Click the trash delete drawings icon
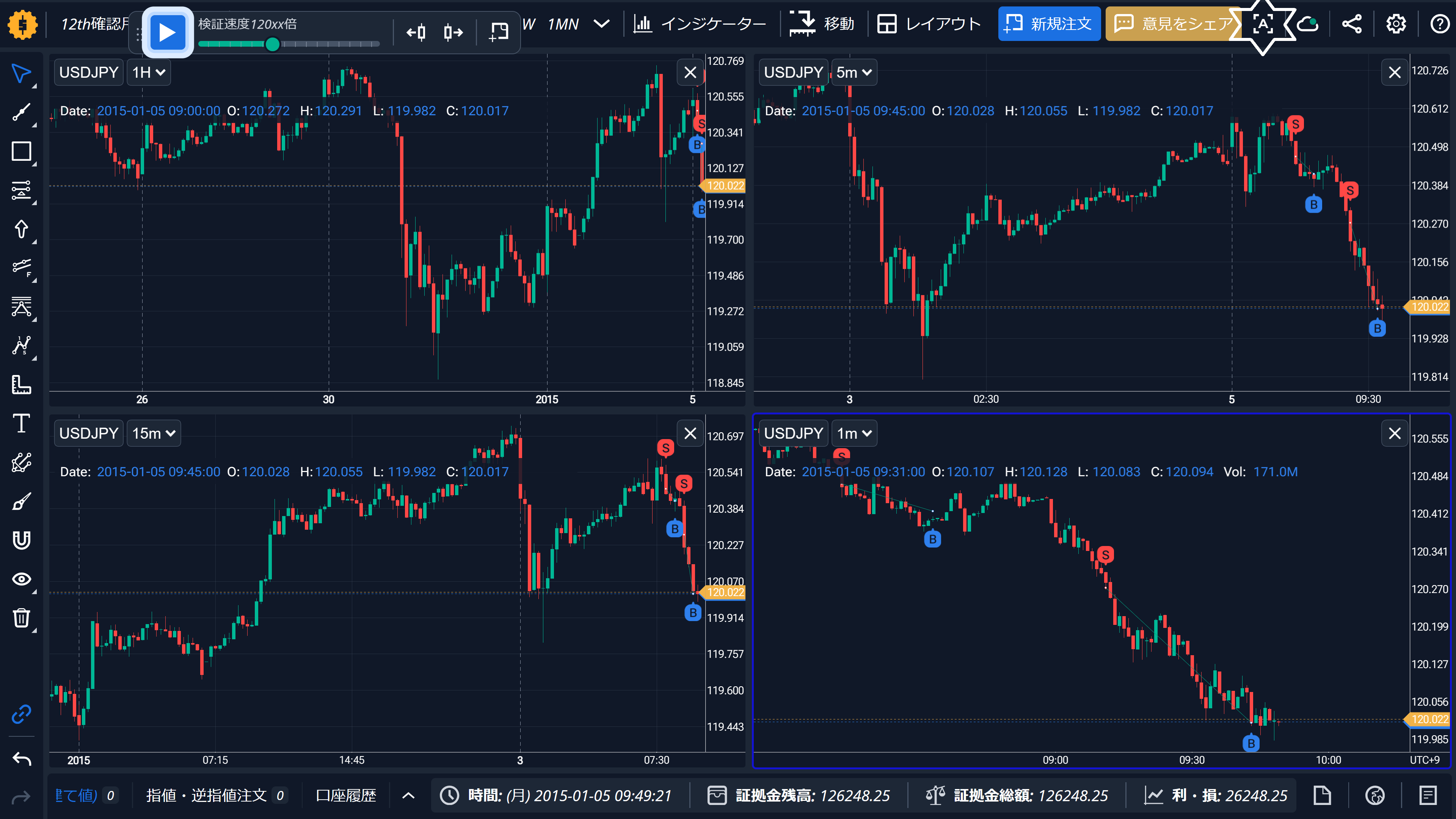The width and height of the screenshot is (1456, 819). pos(22,618)
